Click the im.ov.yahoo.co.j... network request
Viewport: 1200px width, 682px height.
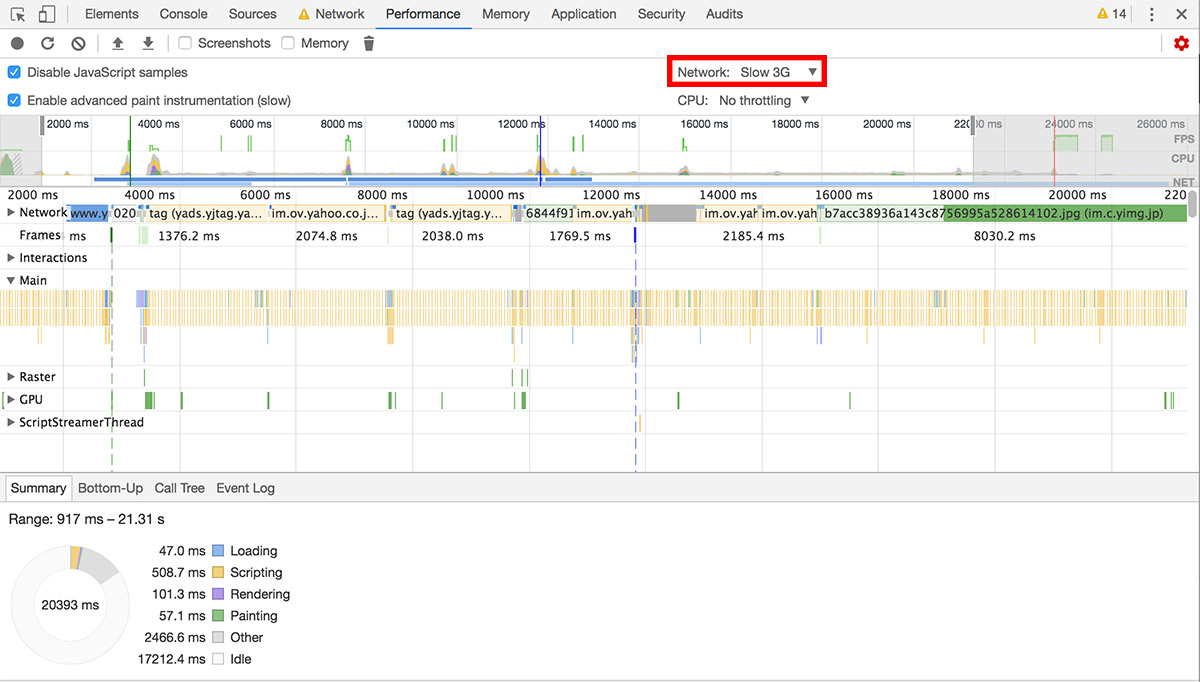pos(325,213)
